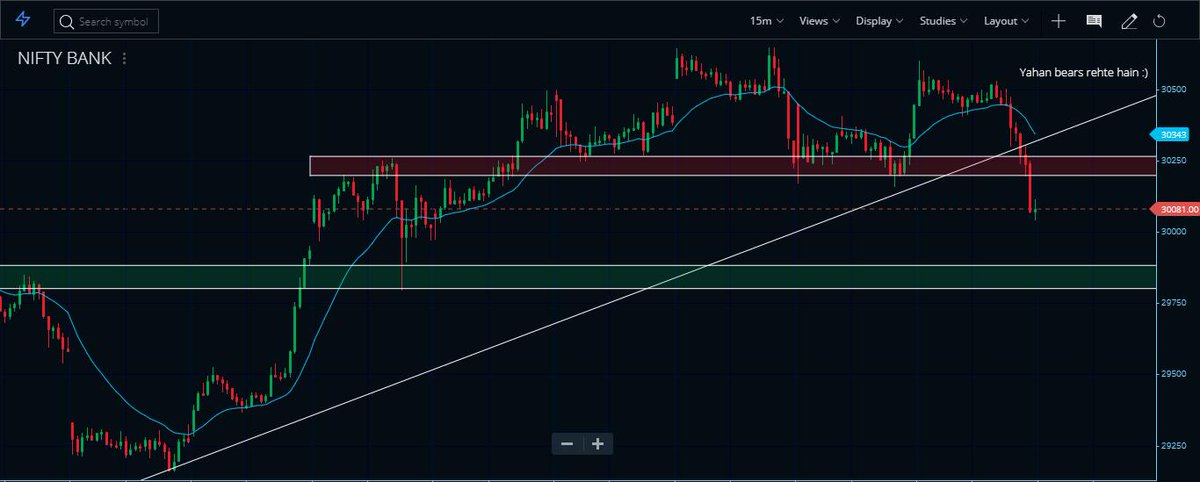Click the magnifier icon in search box
This screenshot has height=482, width=1200.
[x=66, y=21]
